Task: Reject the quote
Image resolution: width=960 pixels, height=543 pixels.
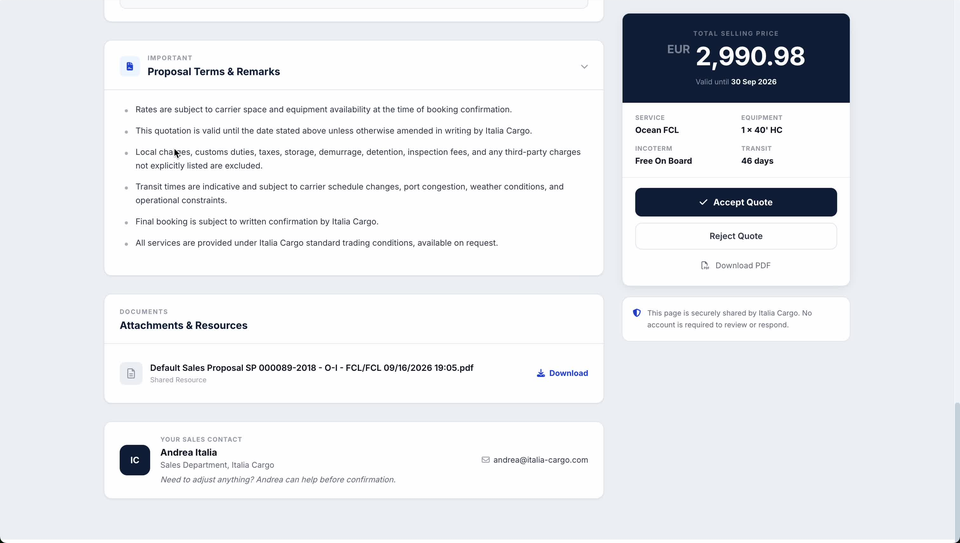Action: [x=736, y=236]
